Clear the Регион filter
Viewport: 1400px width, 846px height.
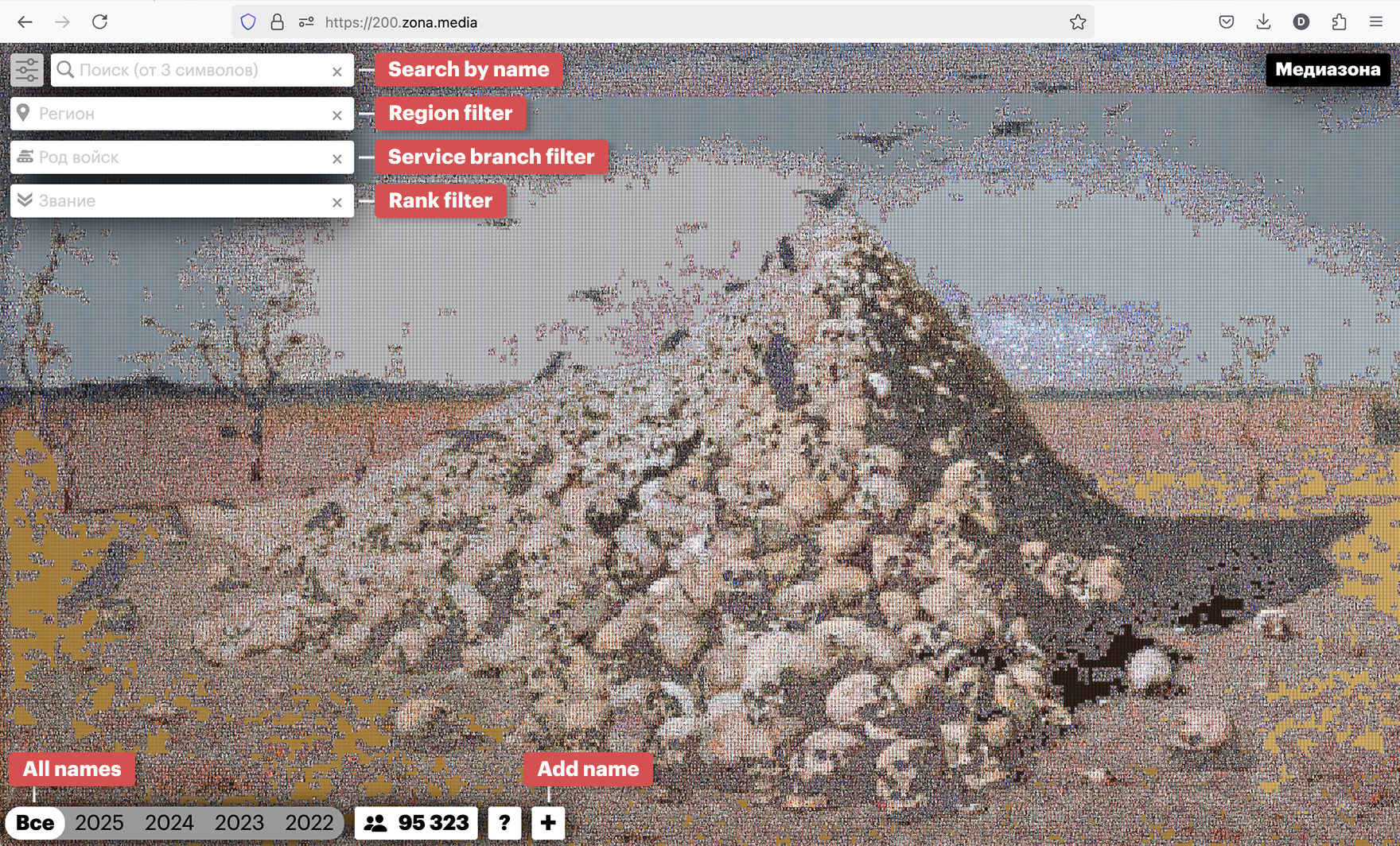tap(337, 115)
